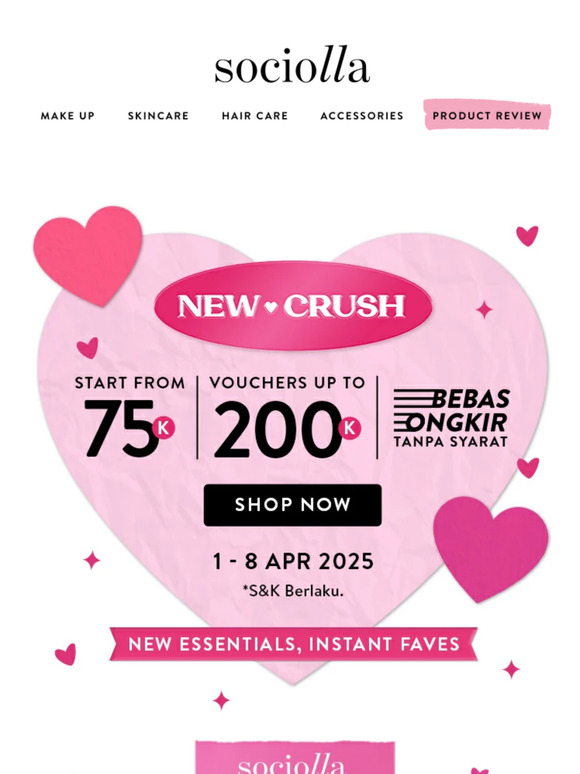
Task: Open the HAIR CARE category
Action: click(x=255, y=116)
